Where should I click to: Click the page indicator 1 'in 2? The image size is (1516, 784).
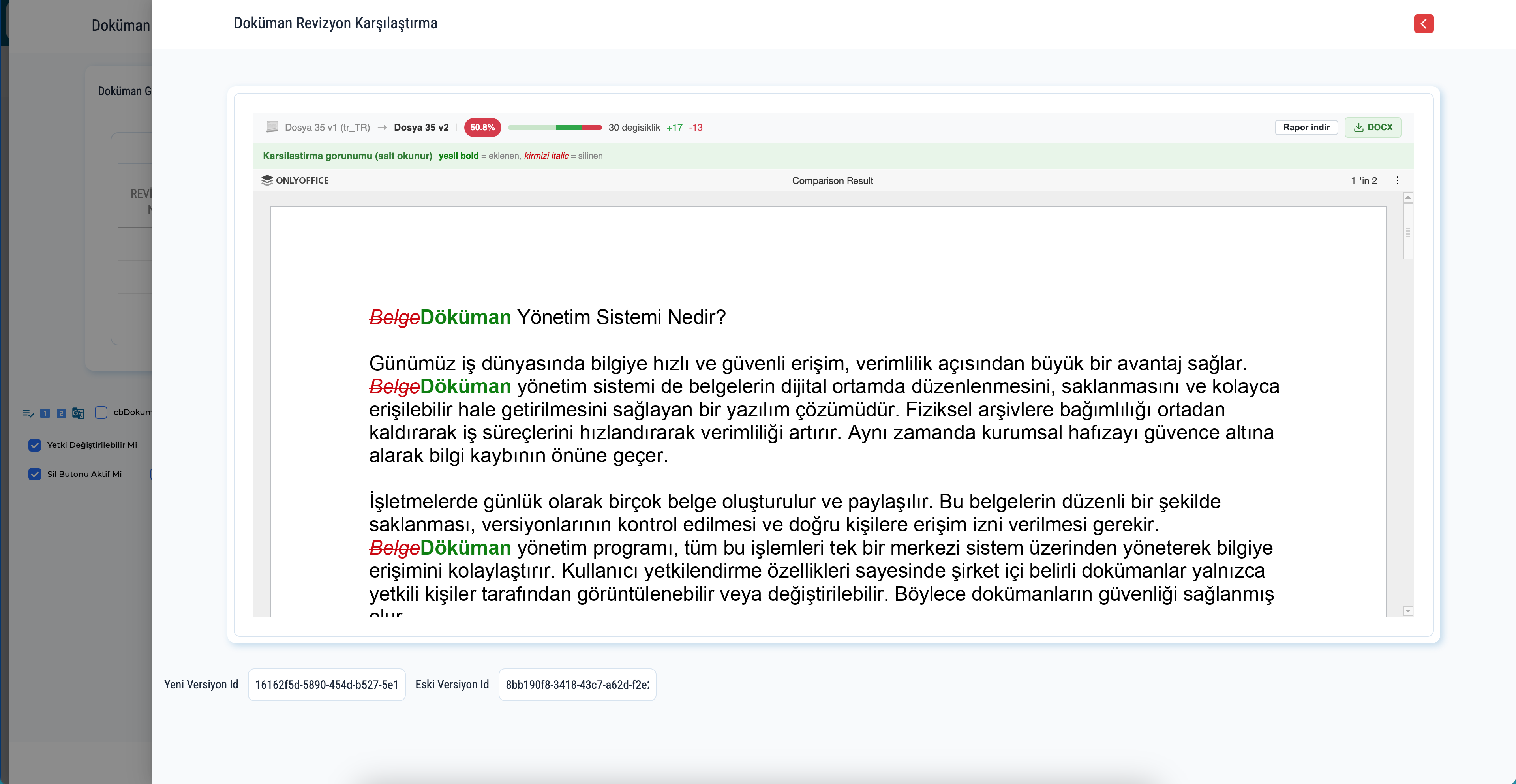1364,181
